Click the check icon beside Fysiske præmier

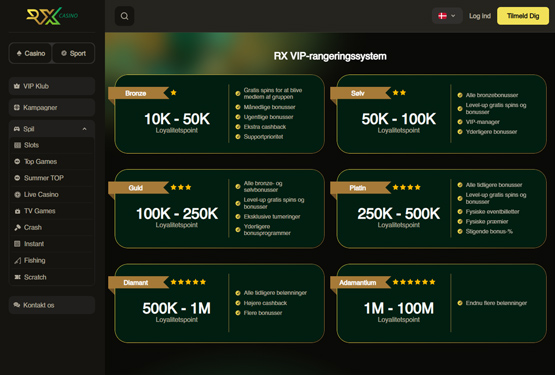coord(460,222)
